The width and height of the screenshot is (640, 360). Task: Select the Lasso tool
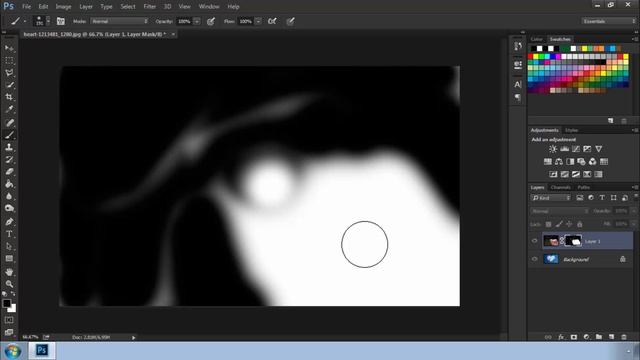(9, 73)
